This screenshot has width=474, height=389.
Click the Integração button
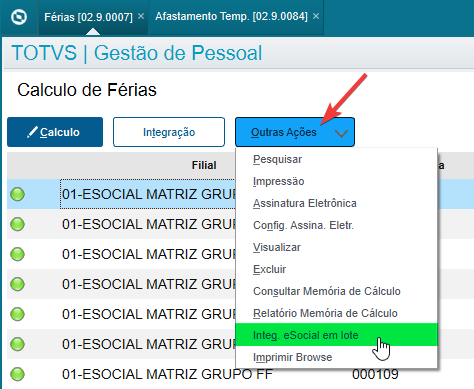(x=169, y=132)
